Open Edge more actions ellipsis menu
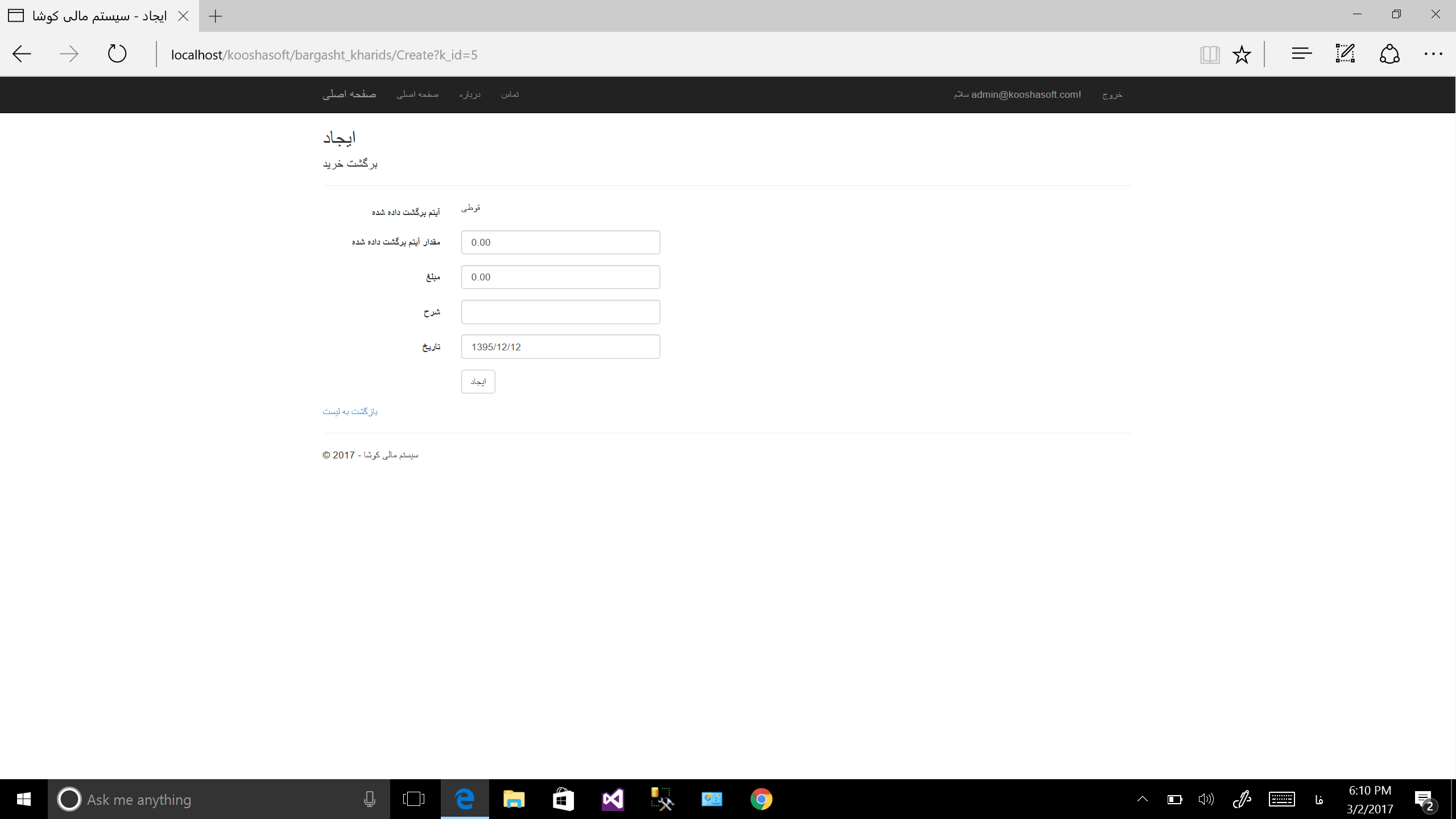Screen dimensions: 1456x819 1433,54
